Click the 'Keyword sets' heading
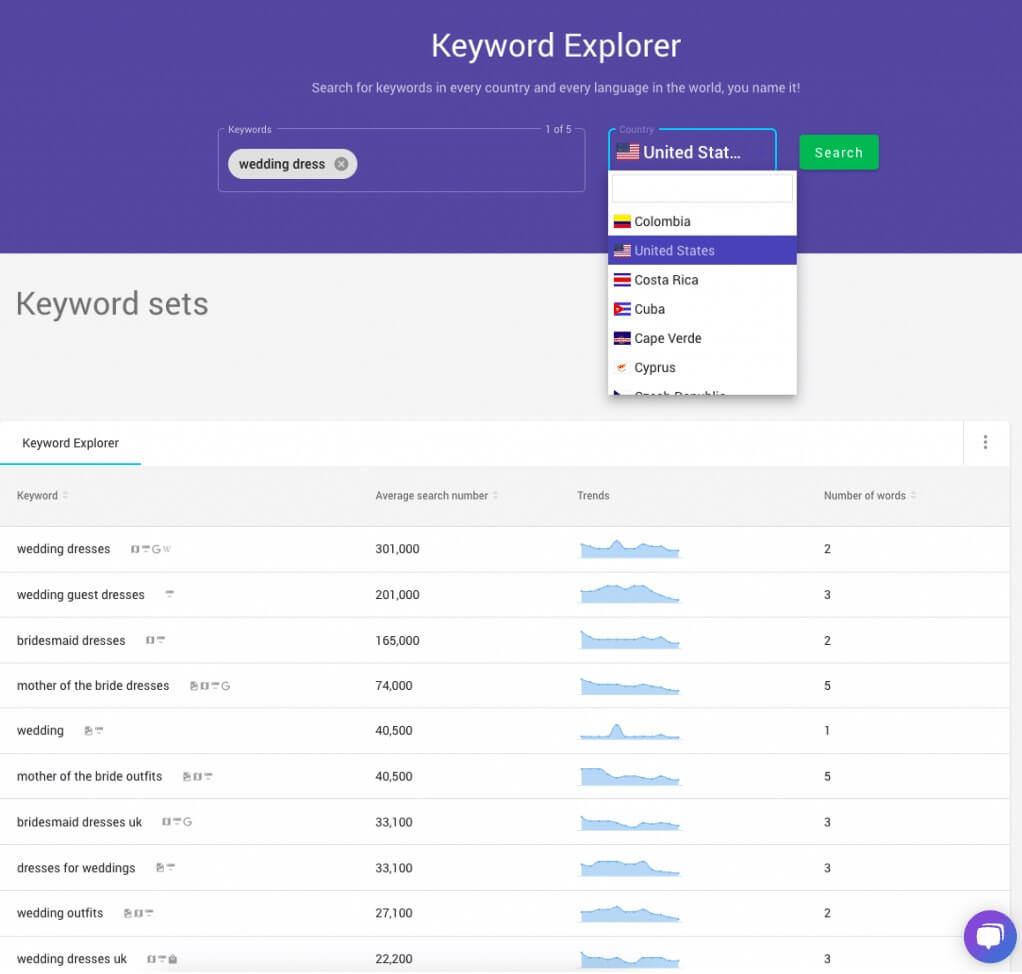Viewport: 1022px width, 974px height. 112,304
